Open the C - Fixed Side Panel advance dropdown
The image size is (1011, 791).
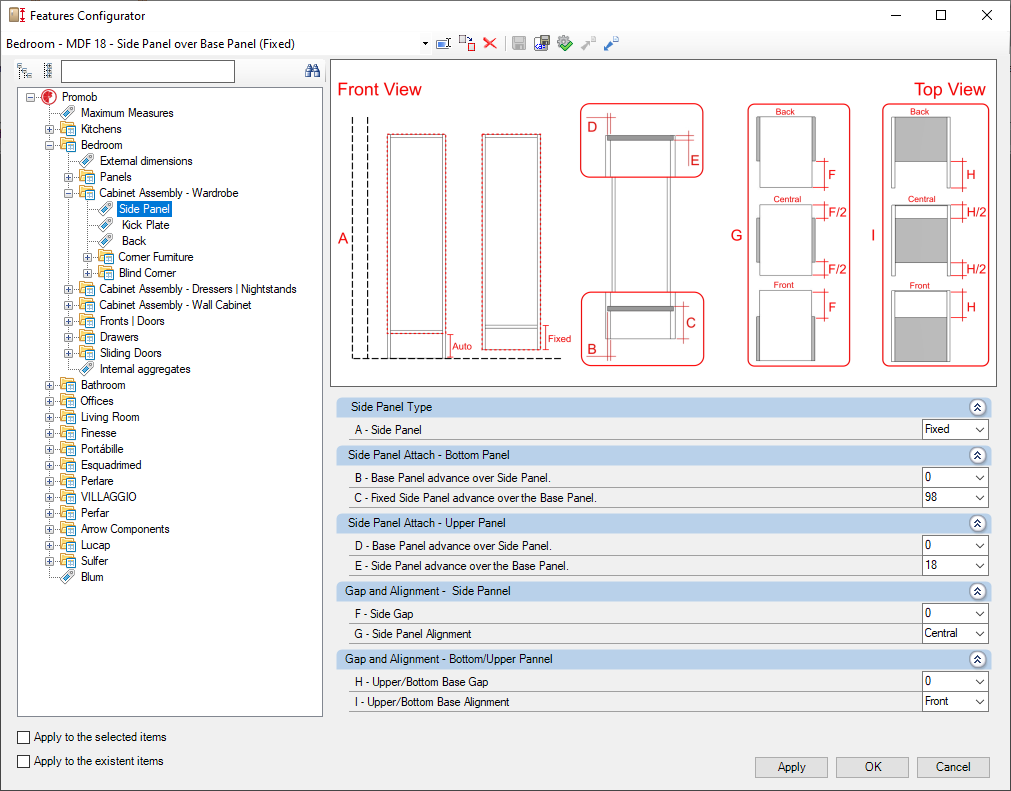point(955,498)
